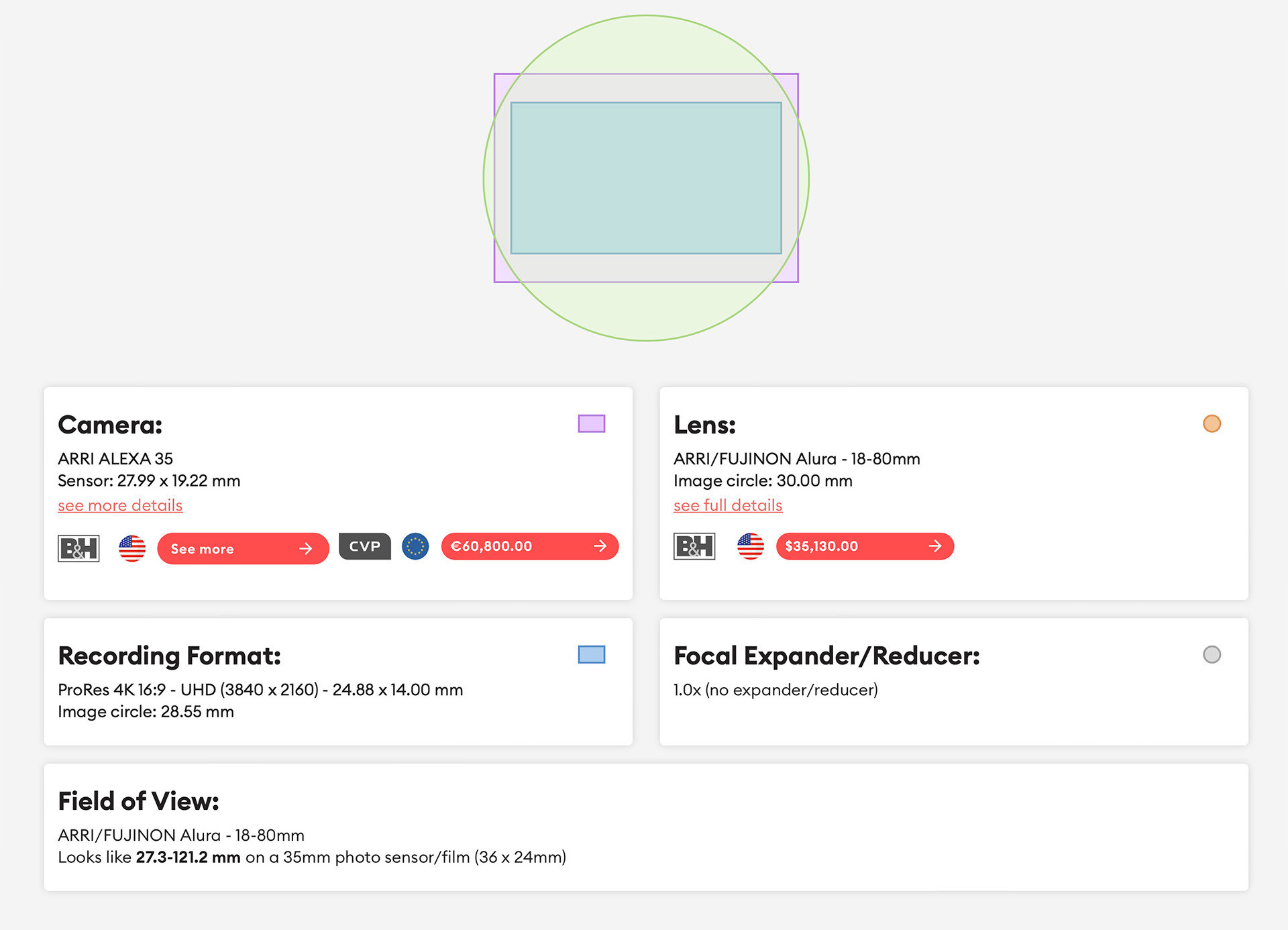Click the CVP retailer logo
Viewport: 1288px width, 930px height.
[364, 546]
